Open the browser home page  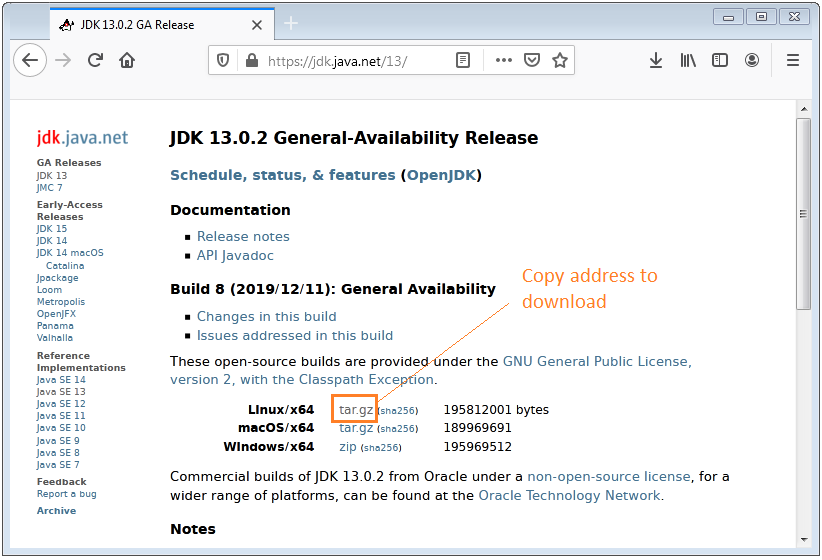click(127, 60)
